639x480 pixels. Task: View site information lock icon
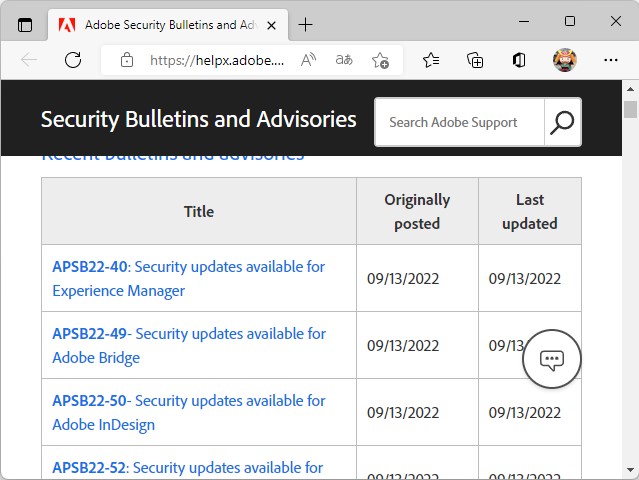pos(127,60)
